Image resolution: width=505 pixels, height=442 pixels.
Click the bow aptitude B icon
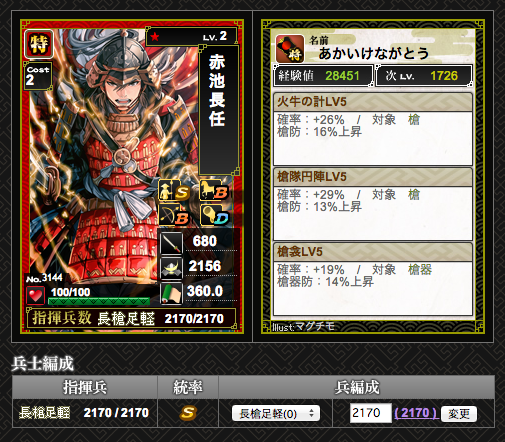coord(174,215)
